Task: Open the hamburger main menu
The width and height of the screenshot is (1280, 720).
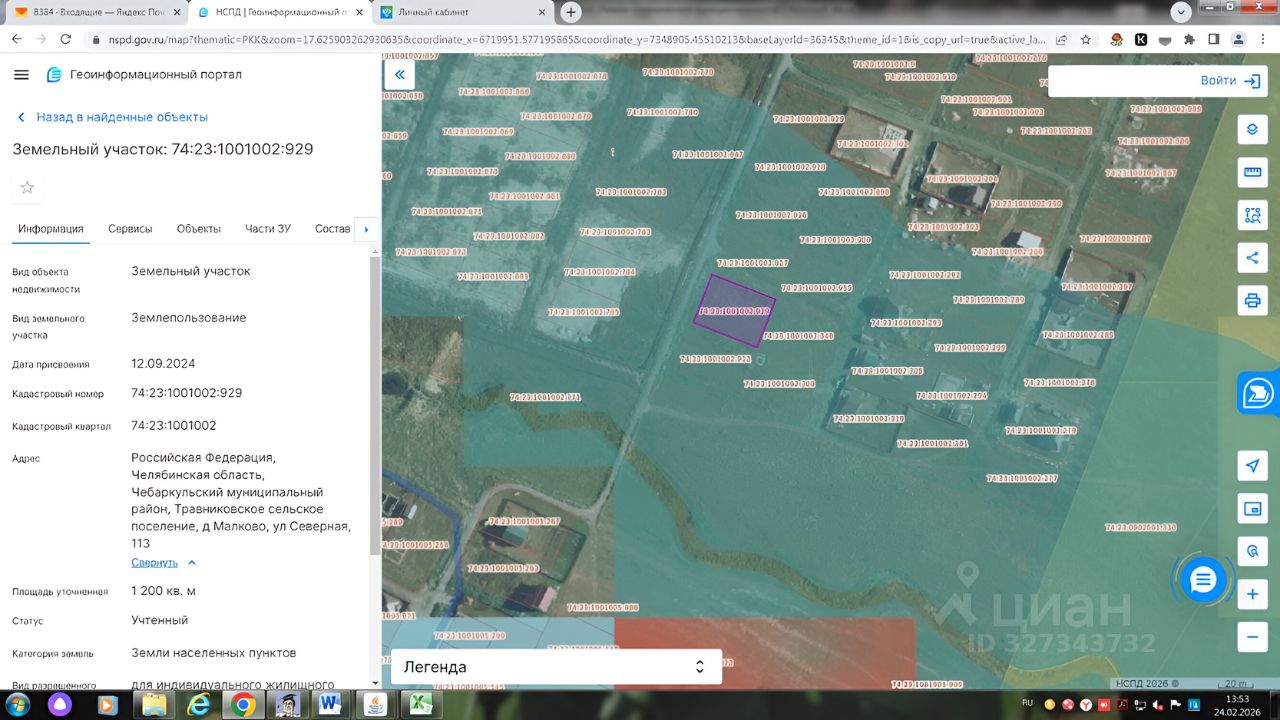Action: pos(21,75)
